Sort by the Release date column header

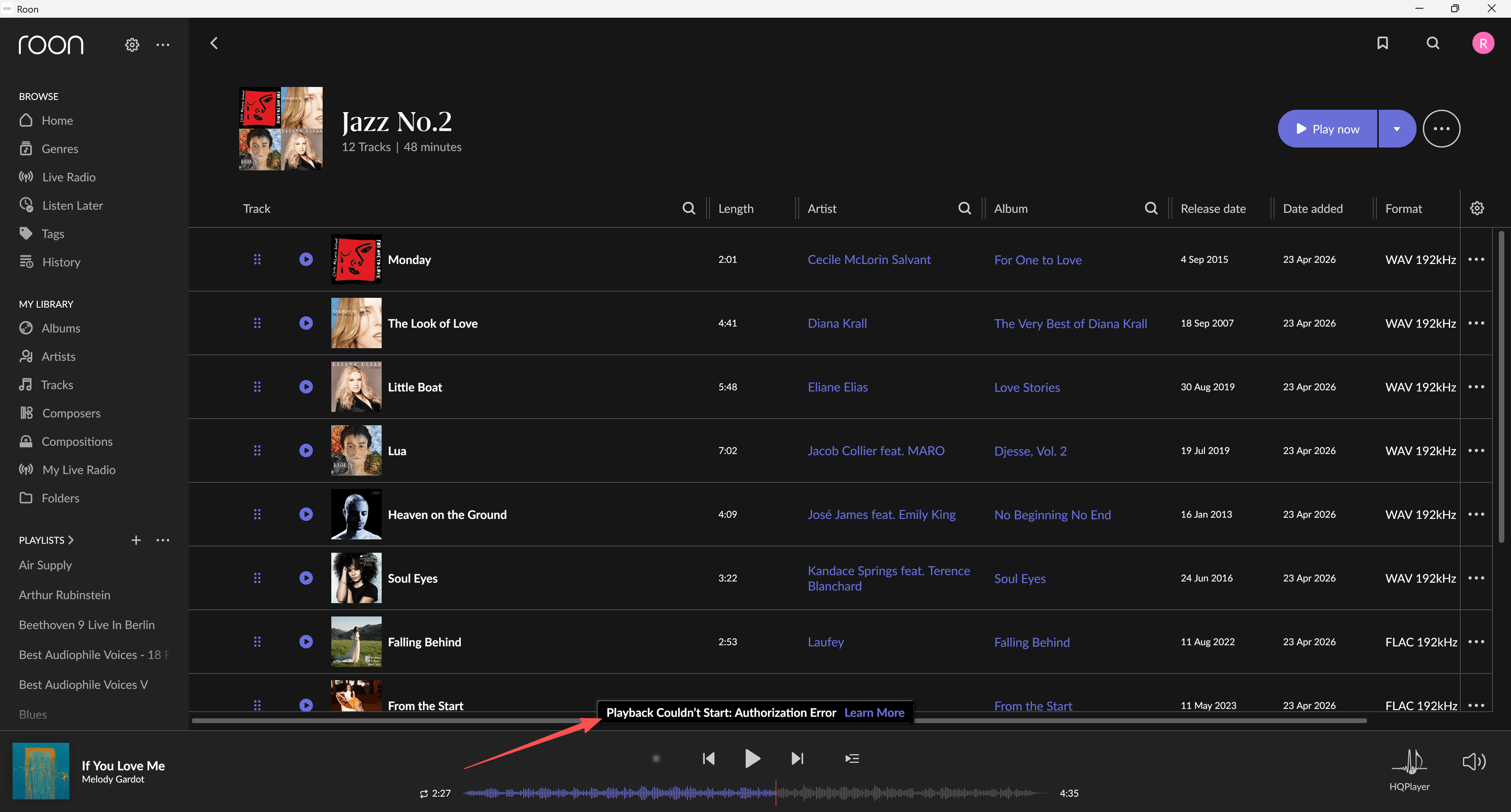(1213, 208)
